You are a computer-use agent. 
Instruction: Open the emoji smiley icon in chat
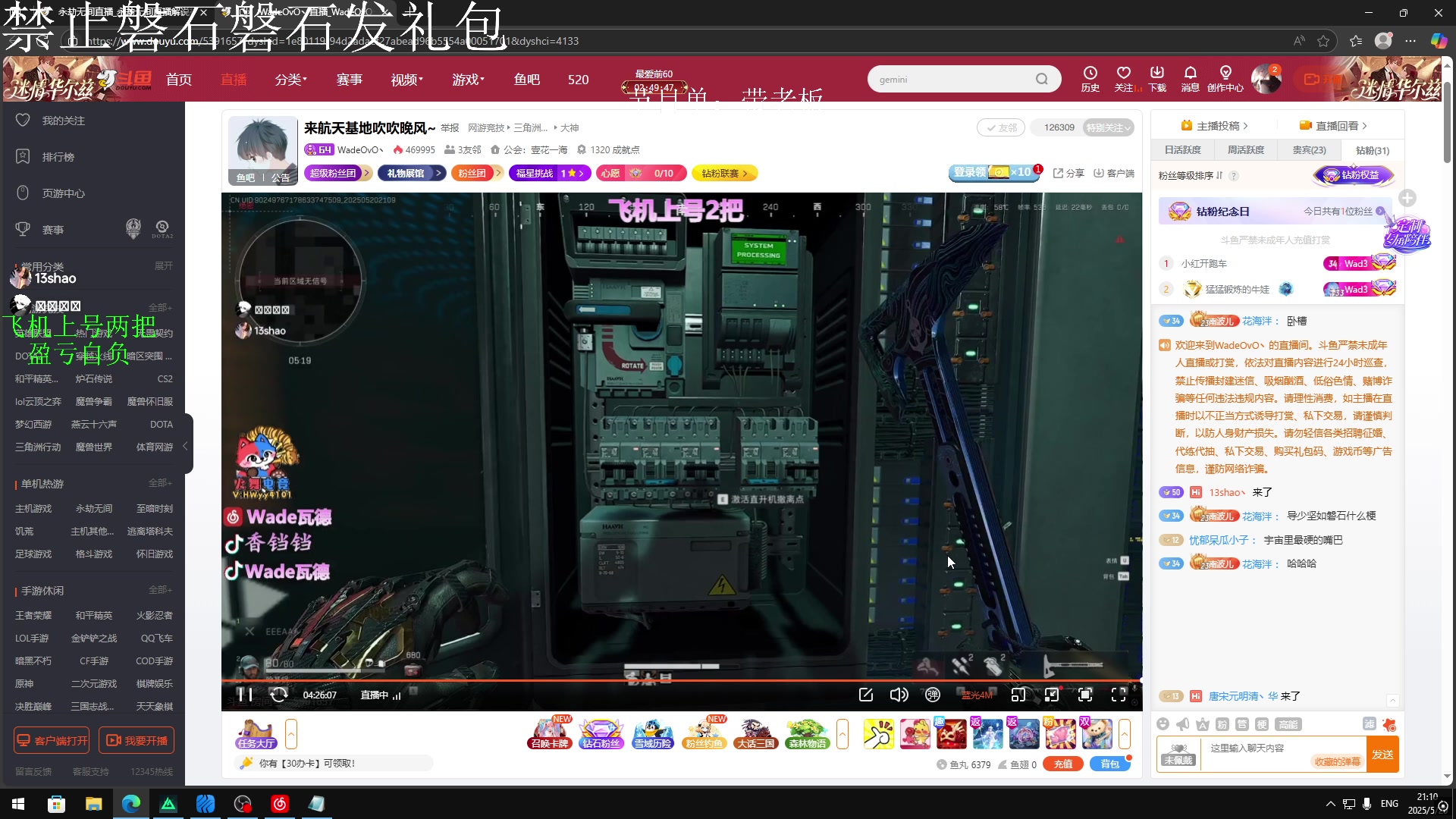click(1163, 724)
